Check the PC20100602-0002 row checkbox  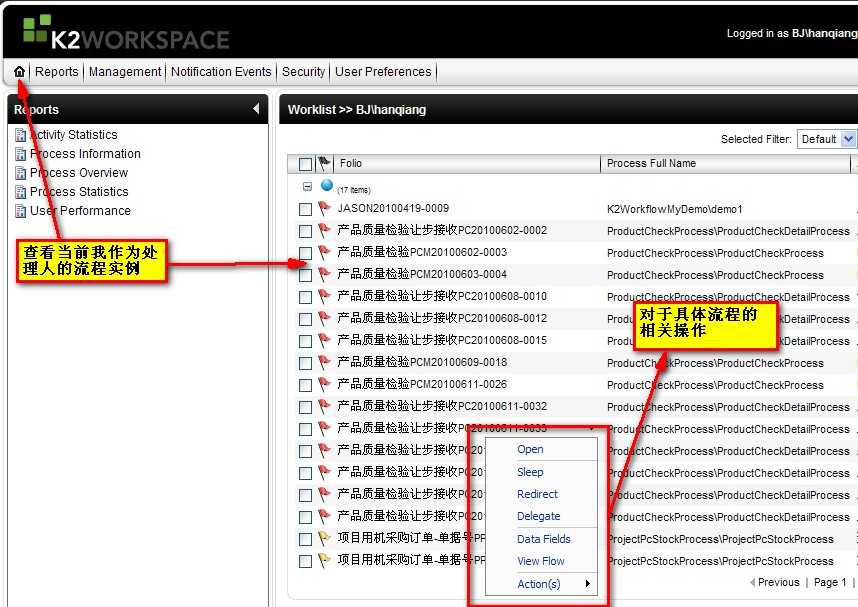(305, 231)
